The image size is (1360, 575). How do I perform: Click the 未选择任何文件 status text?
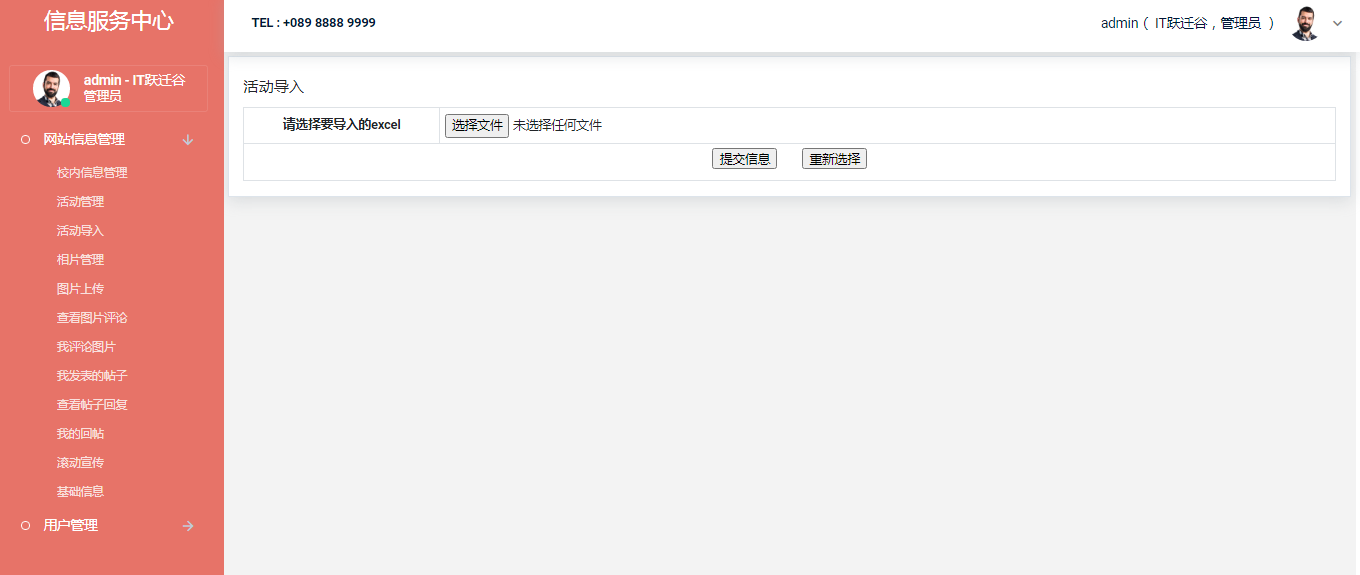557,125
